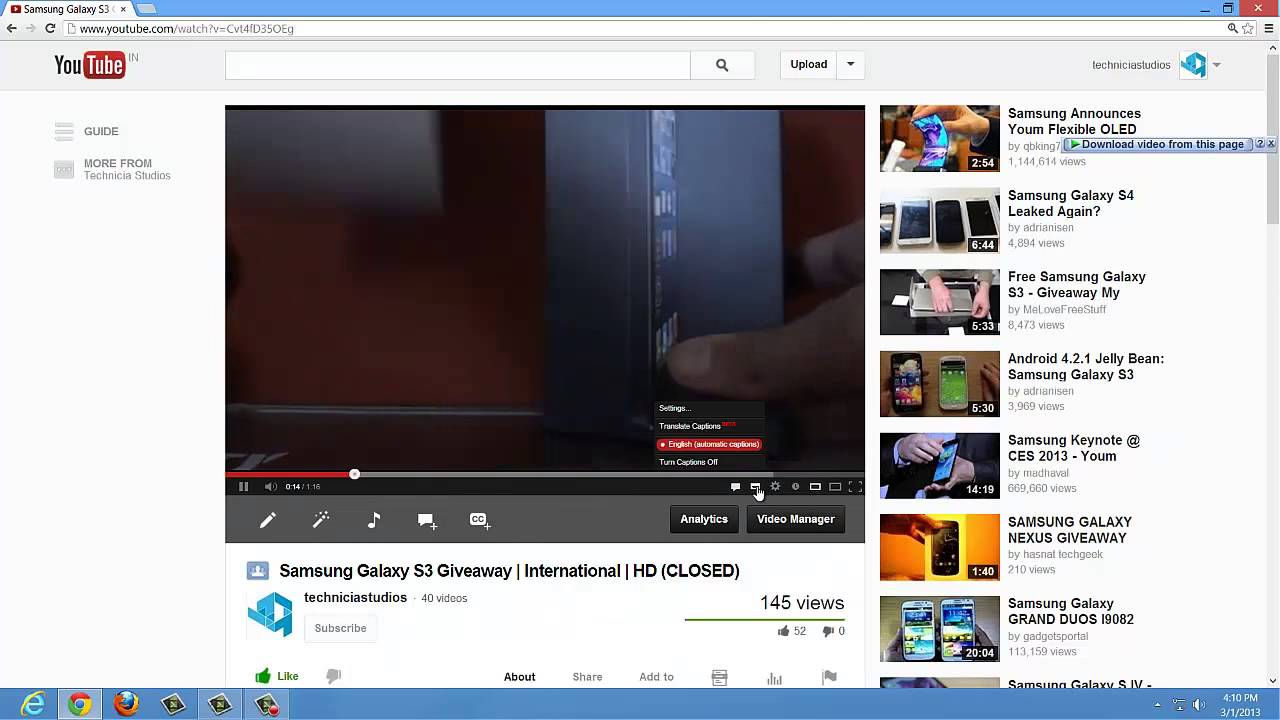Open the Audio music note tool
The image size is (1280, 720).
coord(374,520)
